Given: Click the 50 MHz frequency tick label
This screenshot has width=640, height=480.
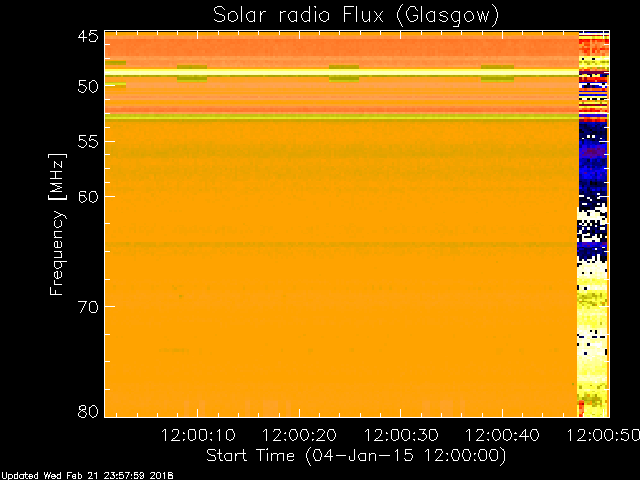Looking at the screenshot, I should click(88, 87).
